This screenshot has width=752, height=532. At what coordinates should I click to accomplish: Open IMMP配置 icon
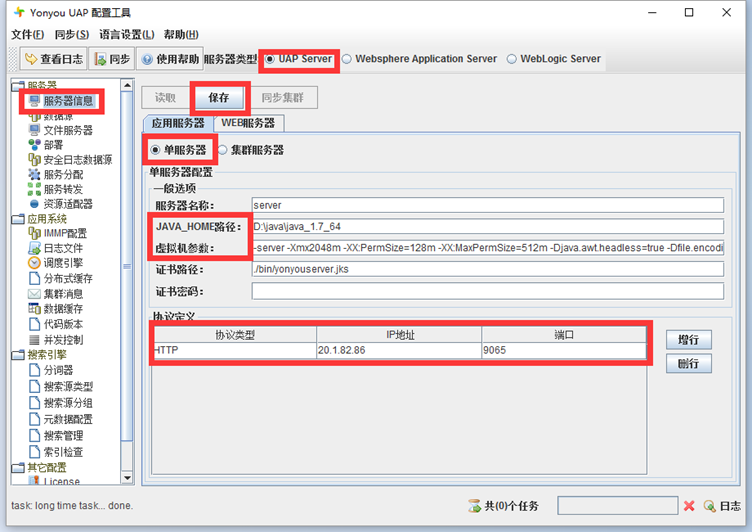(x=35, y=233)
